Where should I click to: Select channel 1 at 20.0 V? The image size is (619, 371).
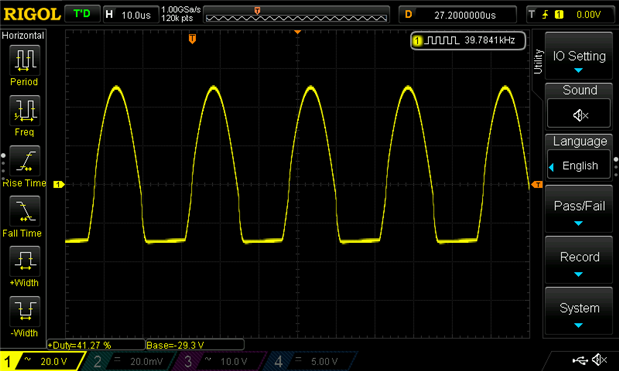43,361
